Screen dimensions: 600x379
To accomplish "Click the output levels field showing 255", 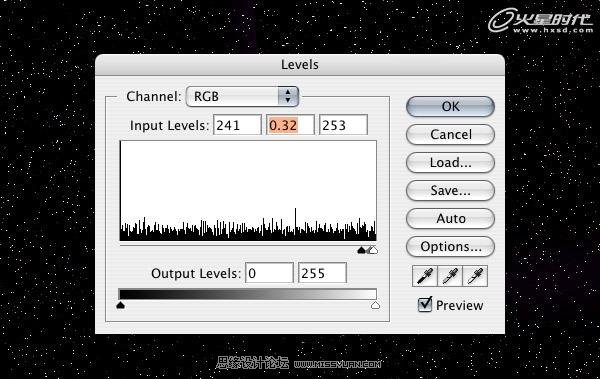I will click(322, 273).
